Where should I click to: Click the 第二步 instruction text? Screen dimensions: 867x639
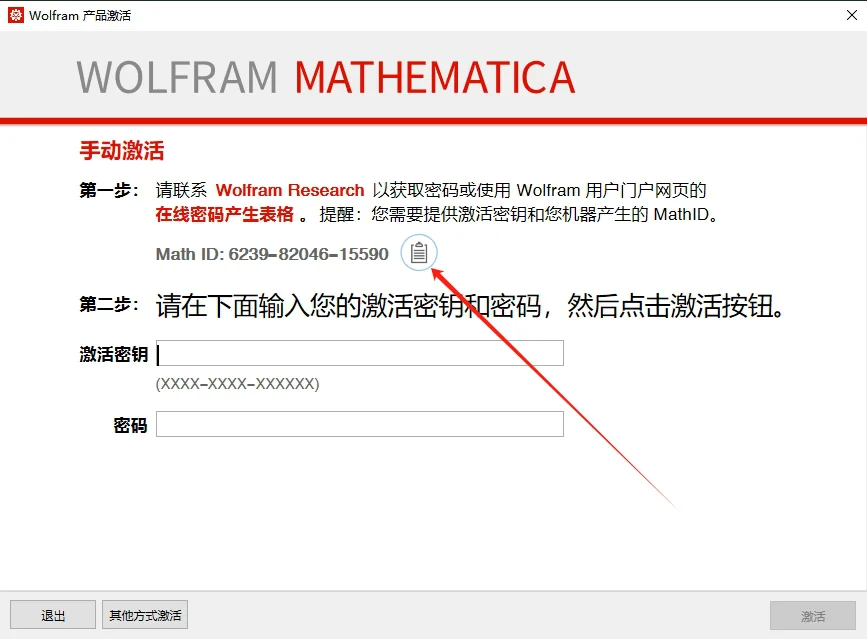(x=470, y=306)
